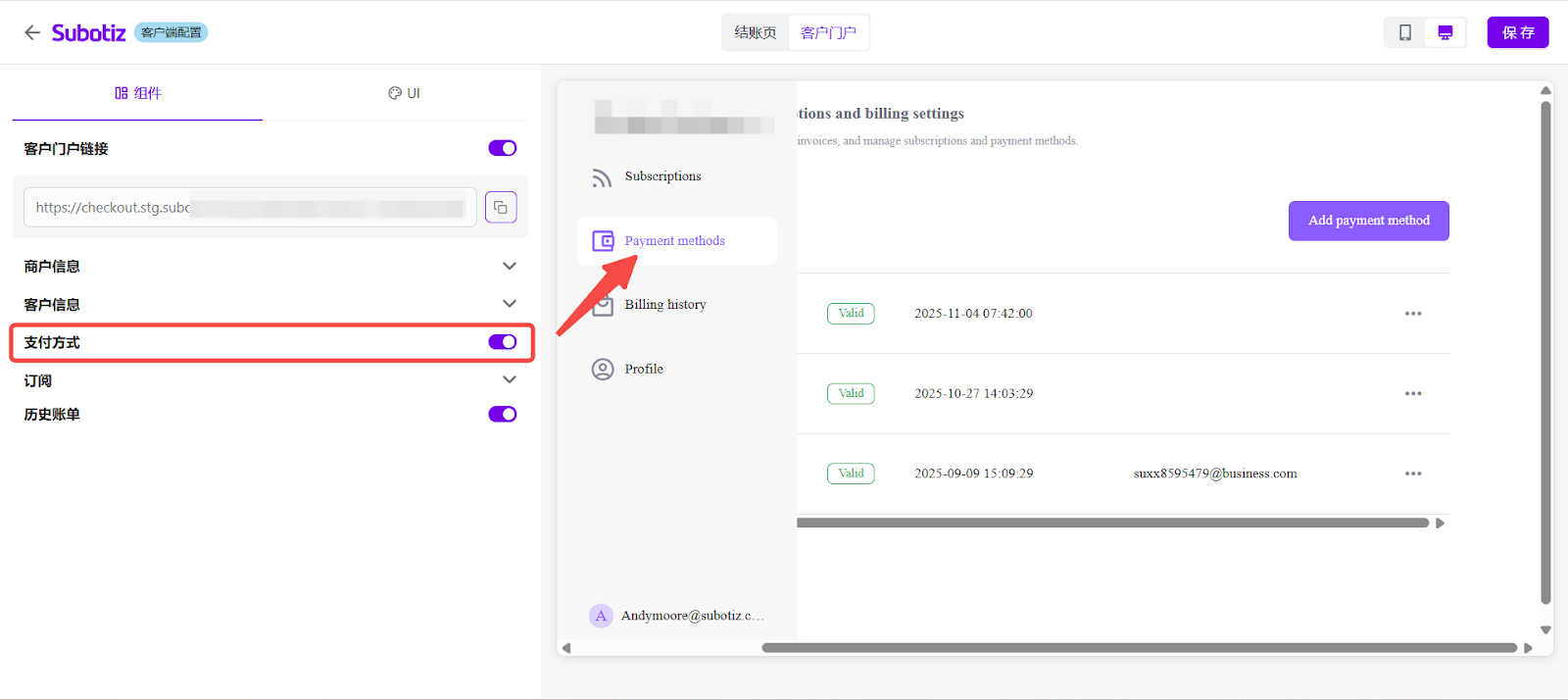
Task: Toggle the 客户门户链接 switch
Action: pos(503,148)
